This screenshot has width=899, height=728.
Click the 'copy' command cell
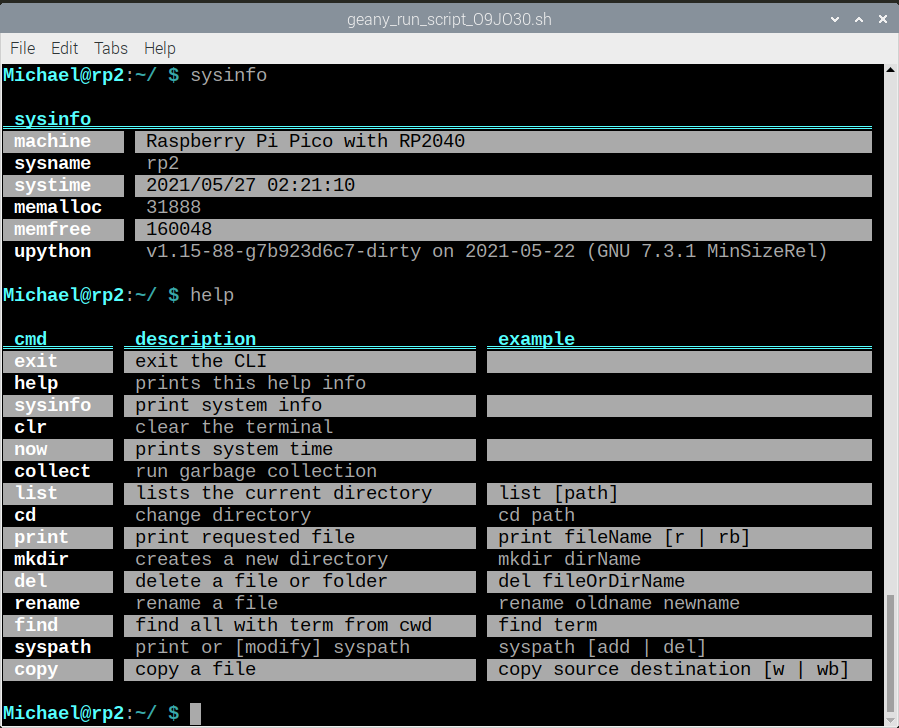coord(36,670)
